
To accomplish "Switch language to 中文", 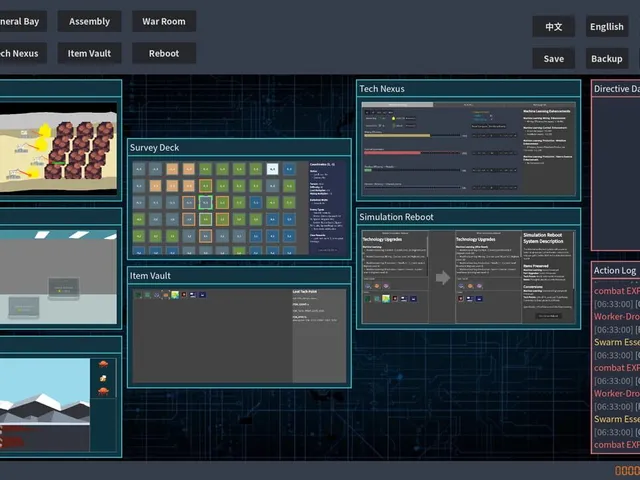I will click(553, 27).
